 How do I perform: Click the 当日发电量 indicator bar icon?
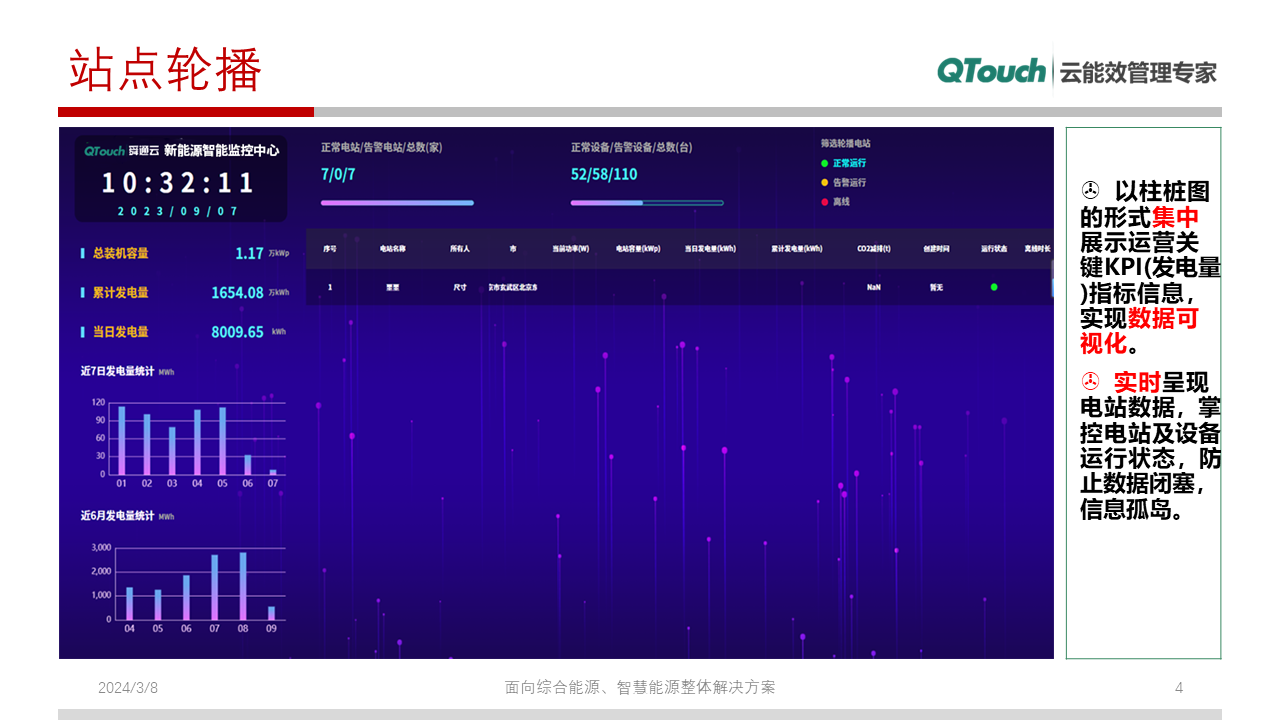82,331
